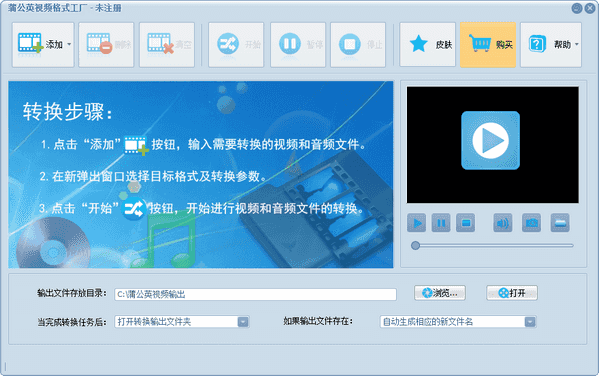
Task: Stop the preview player
Action: (x=466, y=223)
